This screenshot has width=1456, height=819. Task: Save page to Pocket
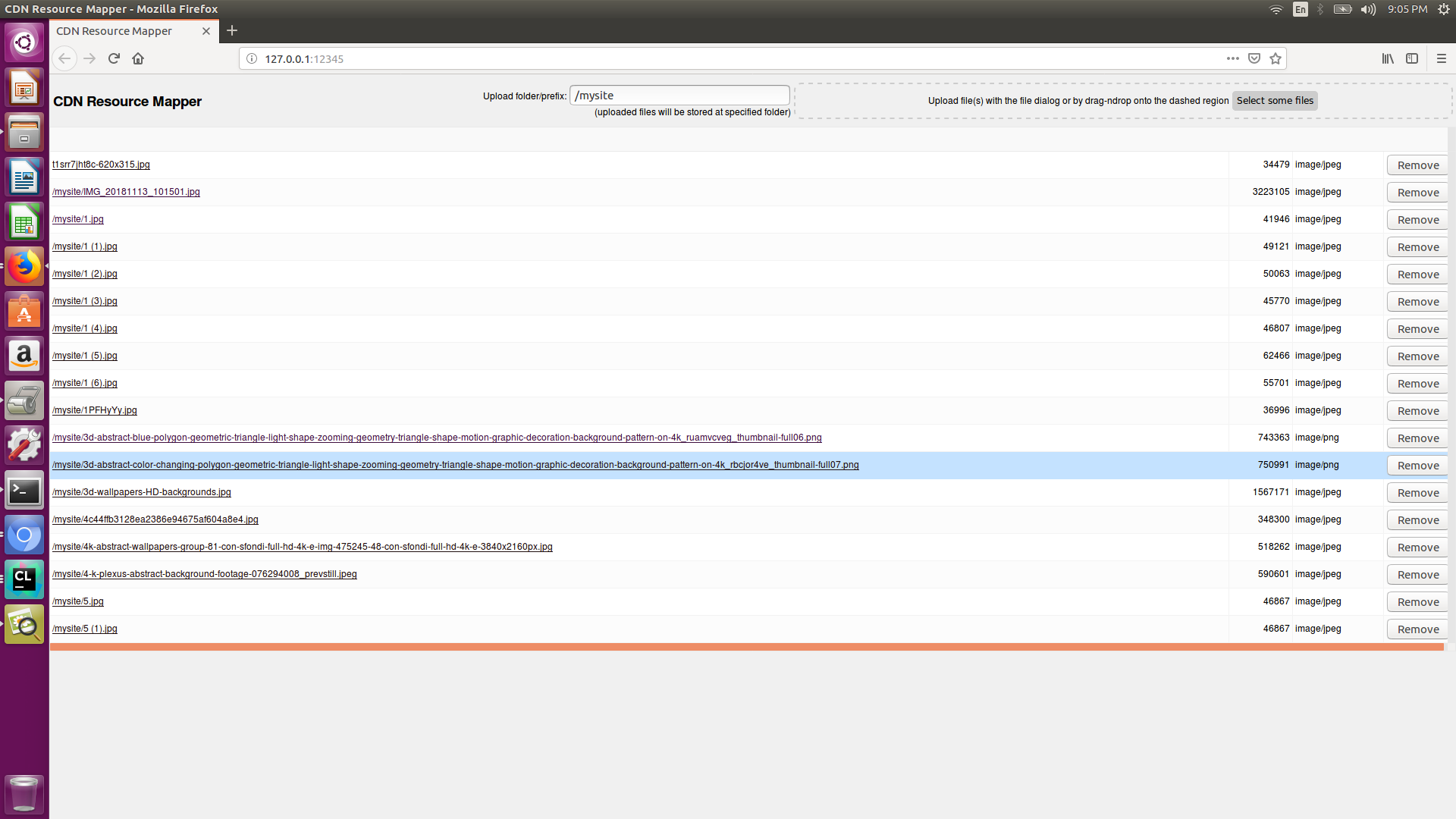point(1254,58)
